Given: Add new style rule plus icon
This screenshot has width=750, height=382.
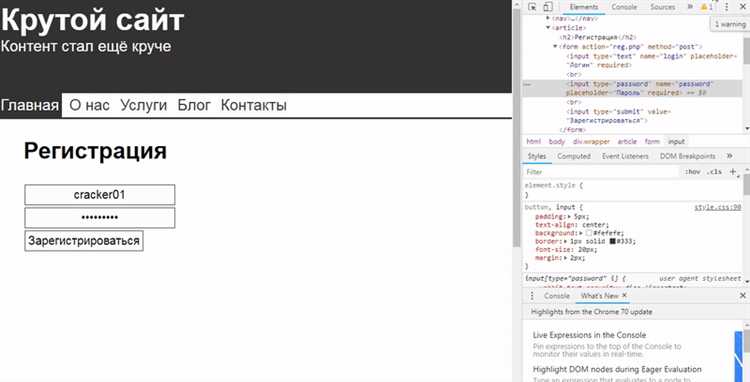Looking at the screenshot, I should click(x=732, y=172).
